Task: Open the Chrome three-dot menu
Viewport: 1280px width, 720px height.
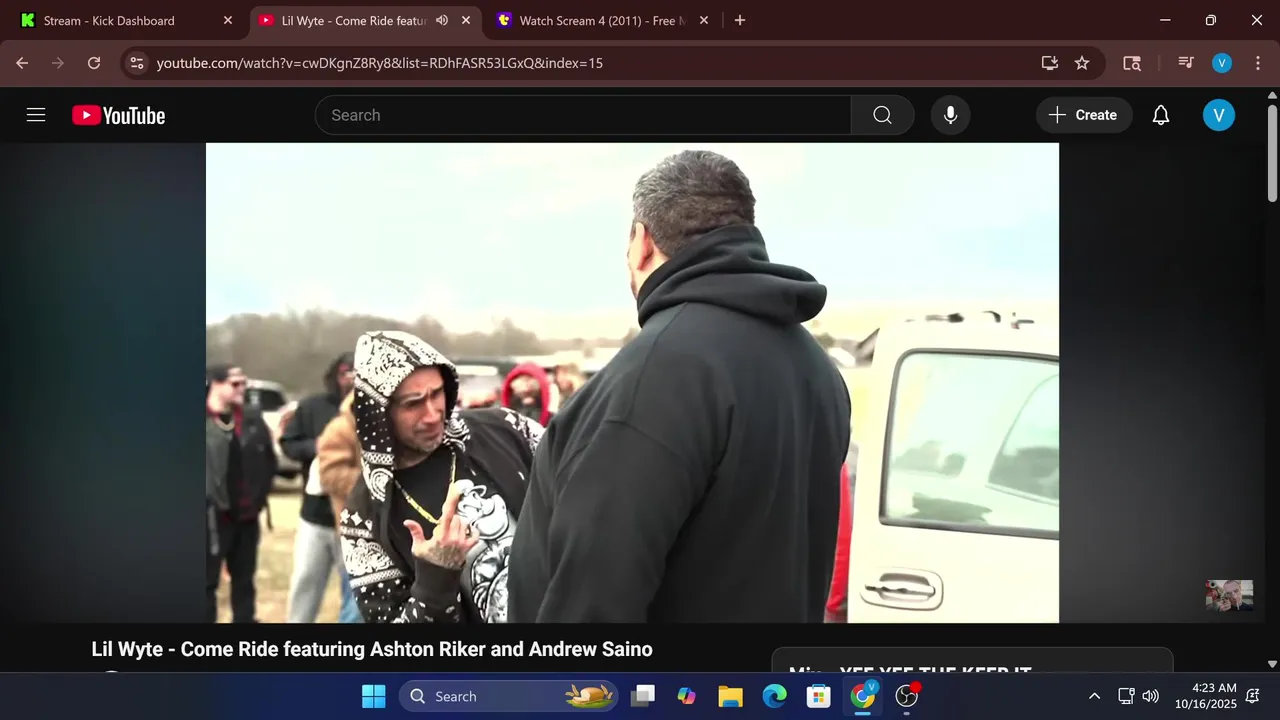Action: 1257,63
